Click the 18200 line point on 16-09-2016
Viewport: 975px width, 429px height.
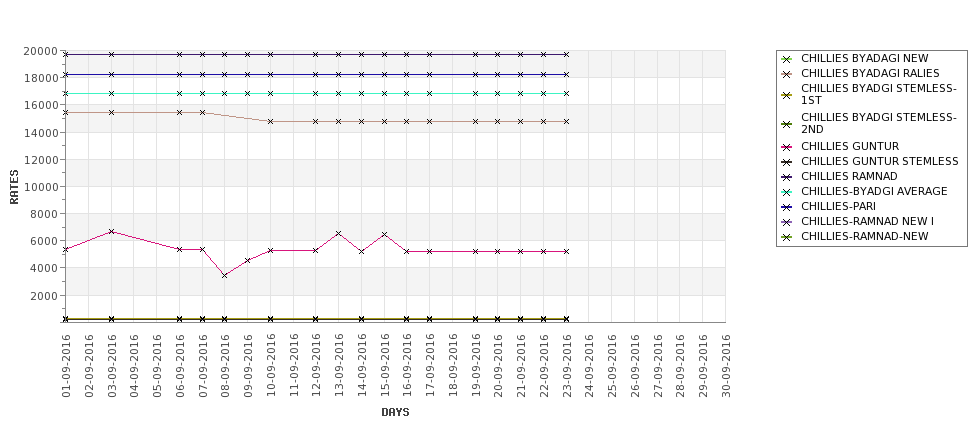point(407,75)
